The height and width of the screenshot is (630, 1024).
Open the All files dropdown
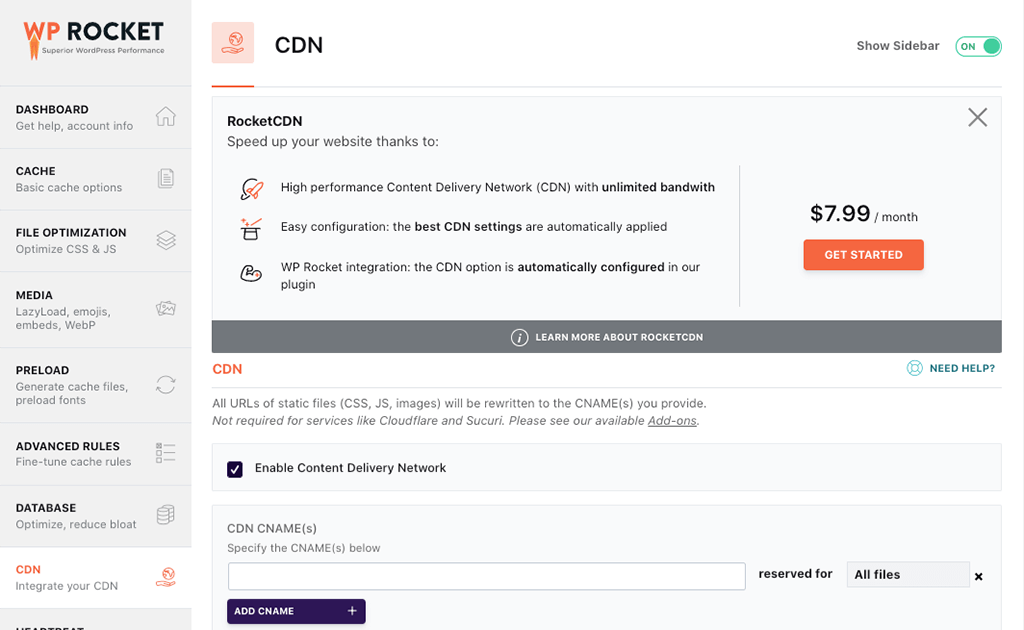(x=908, y=574)
